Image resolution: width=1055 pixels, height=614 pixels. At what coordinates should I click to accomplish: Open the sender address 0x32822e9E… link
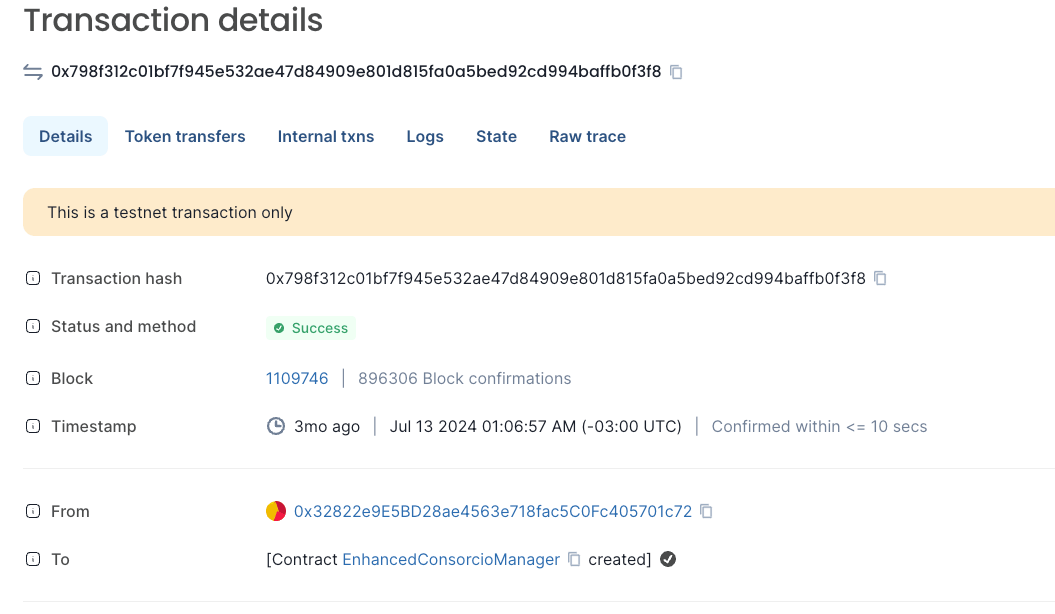pos(493,511)
